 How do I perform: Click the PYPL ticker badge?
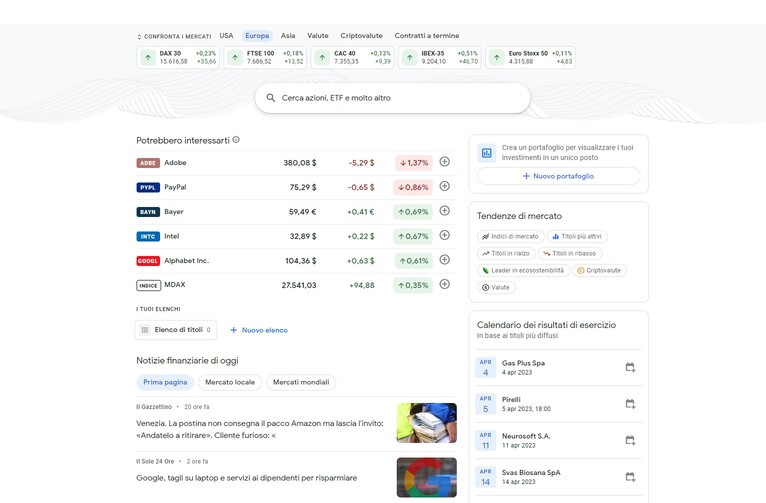pos(148,188)
